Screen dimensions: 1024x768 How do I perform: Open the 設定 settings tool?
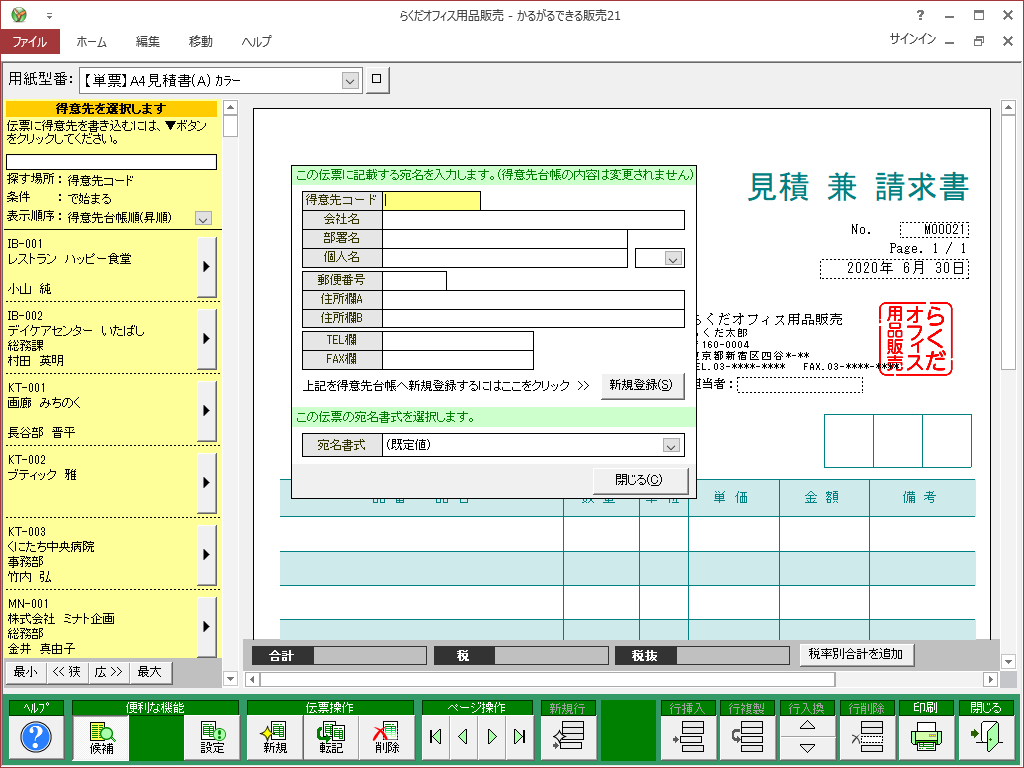pos(212,738)
